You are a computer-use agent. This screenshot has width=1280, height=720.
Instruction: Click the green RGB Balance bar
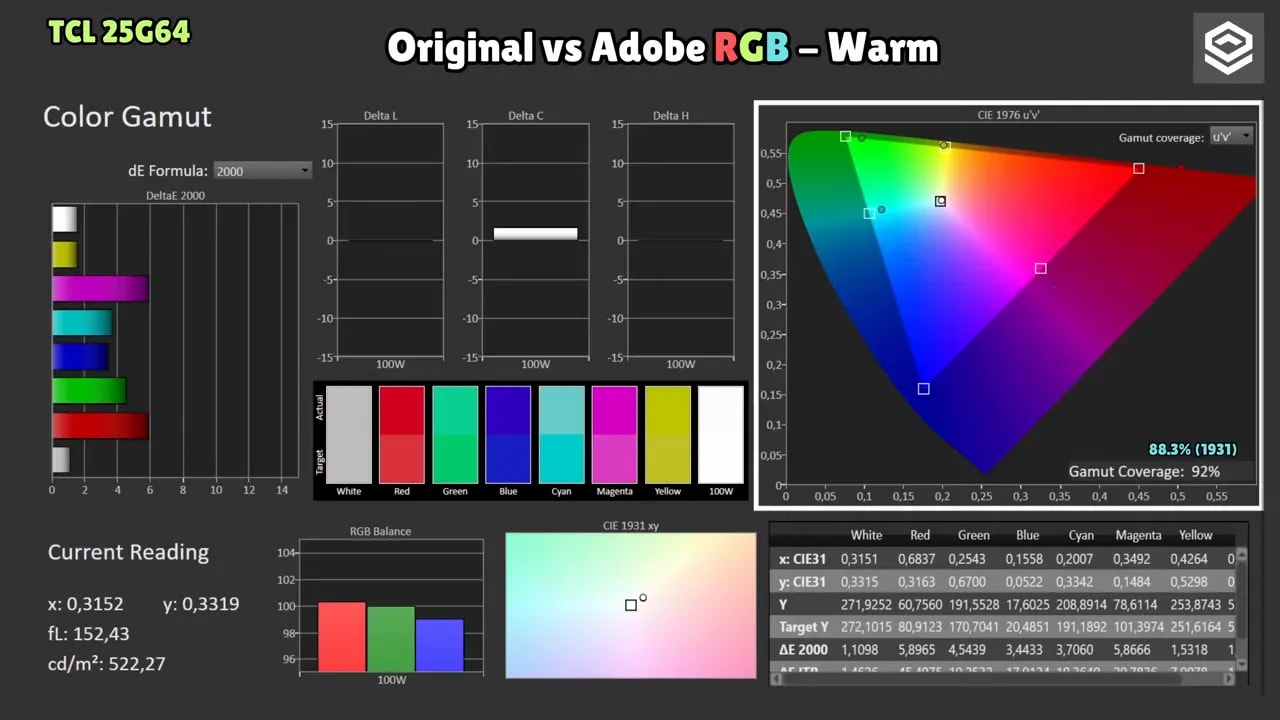coord(391,639)
